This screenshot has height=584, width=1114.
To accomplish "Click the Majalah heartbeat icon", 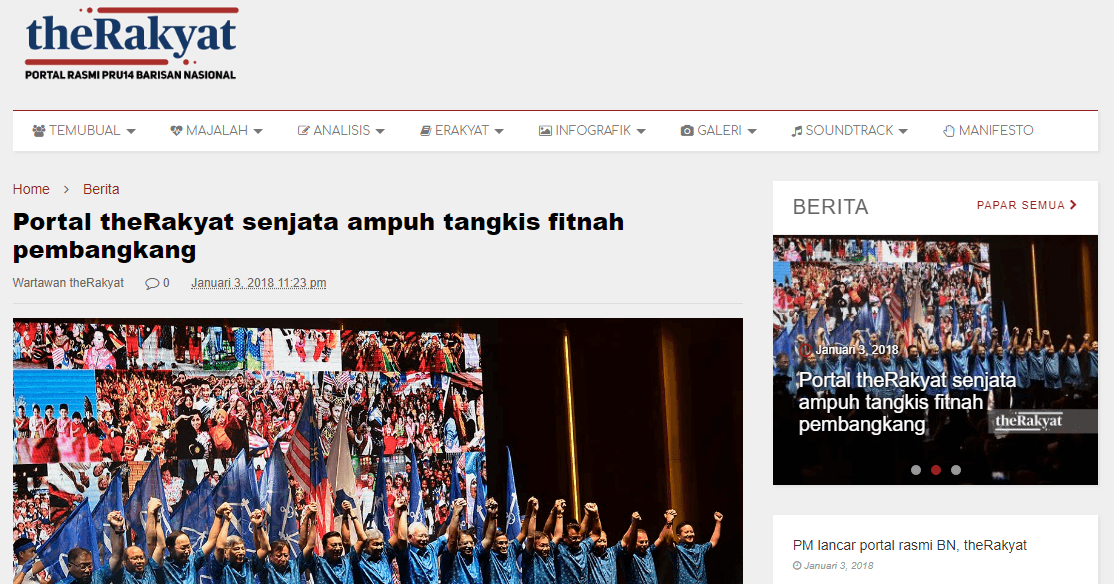I will point(176,131).
